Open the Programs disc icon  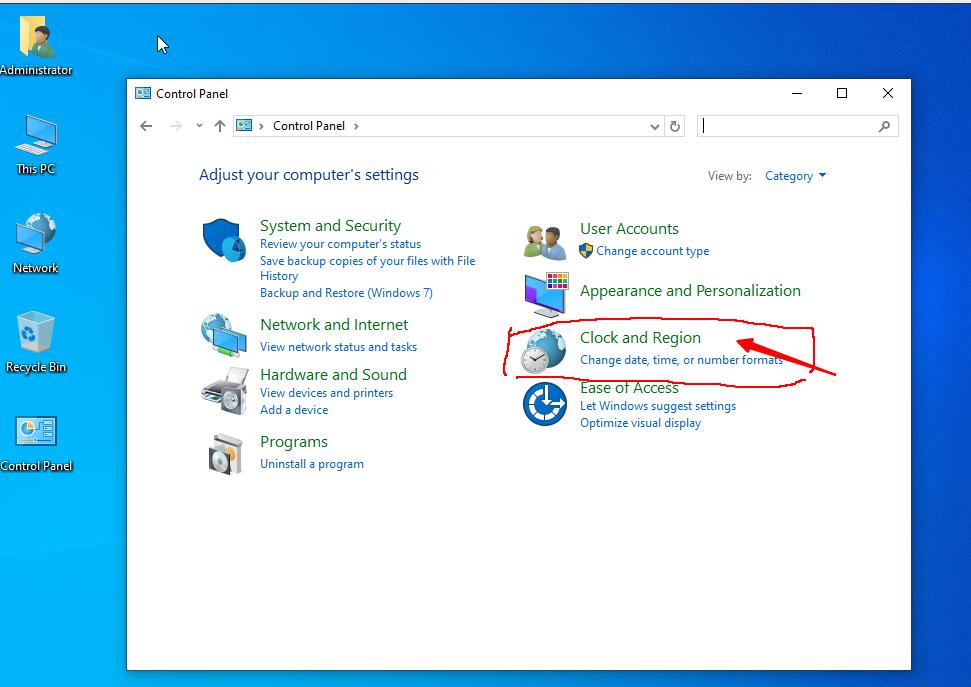tap(225, 454)
